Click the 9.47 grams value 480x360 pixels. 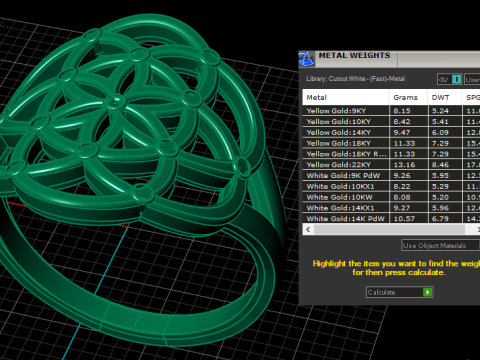coord(402,132)
